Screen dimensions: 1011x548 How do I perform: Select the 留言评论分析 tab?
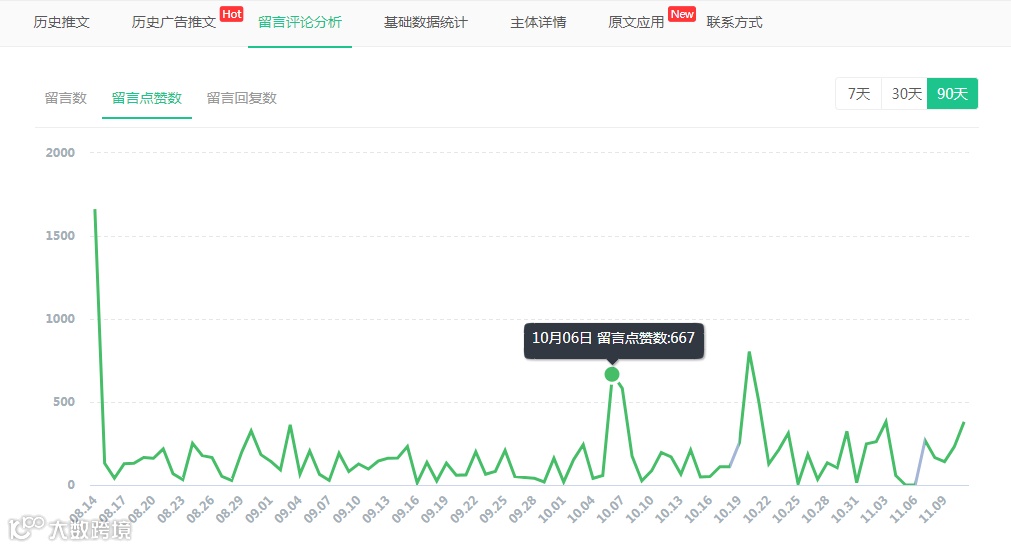[300, 23]
